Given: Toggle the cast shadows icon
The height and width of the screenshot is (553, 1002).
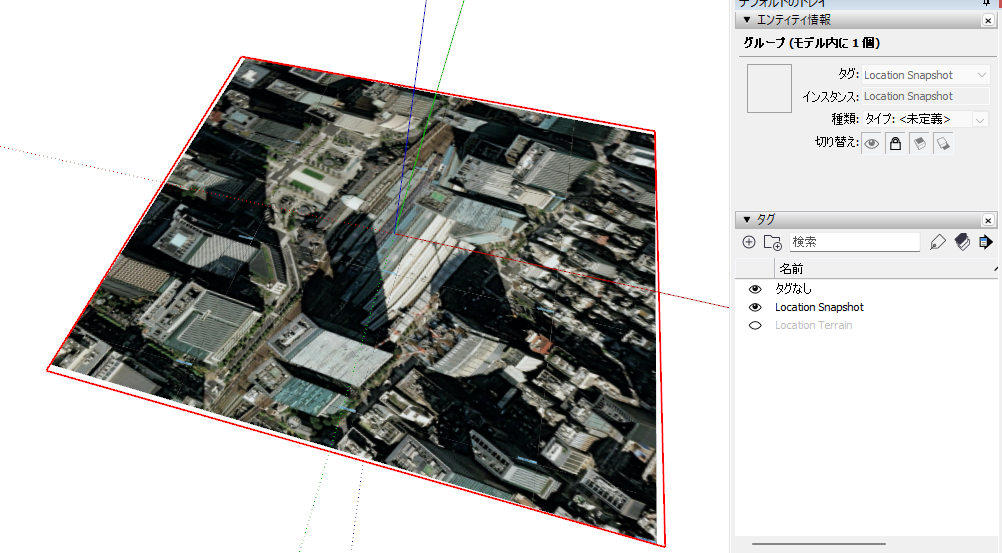Looking at the screenshot, I should [x=943, y=144].
